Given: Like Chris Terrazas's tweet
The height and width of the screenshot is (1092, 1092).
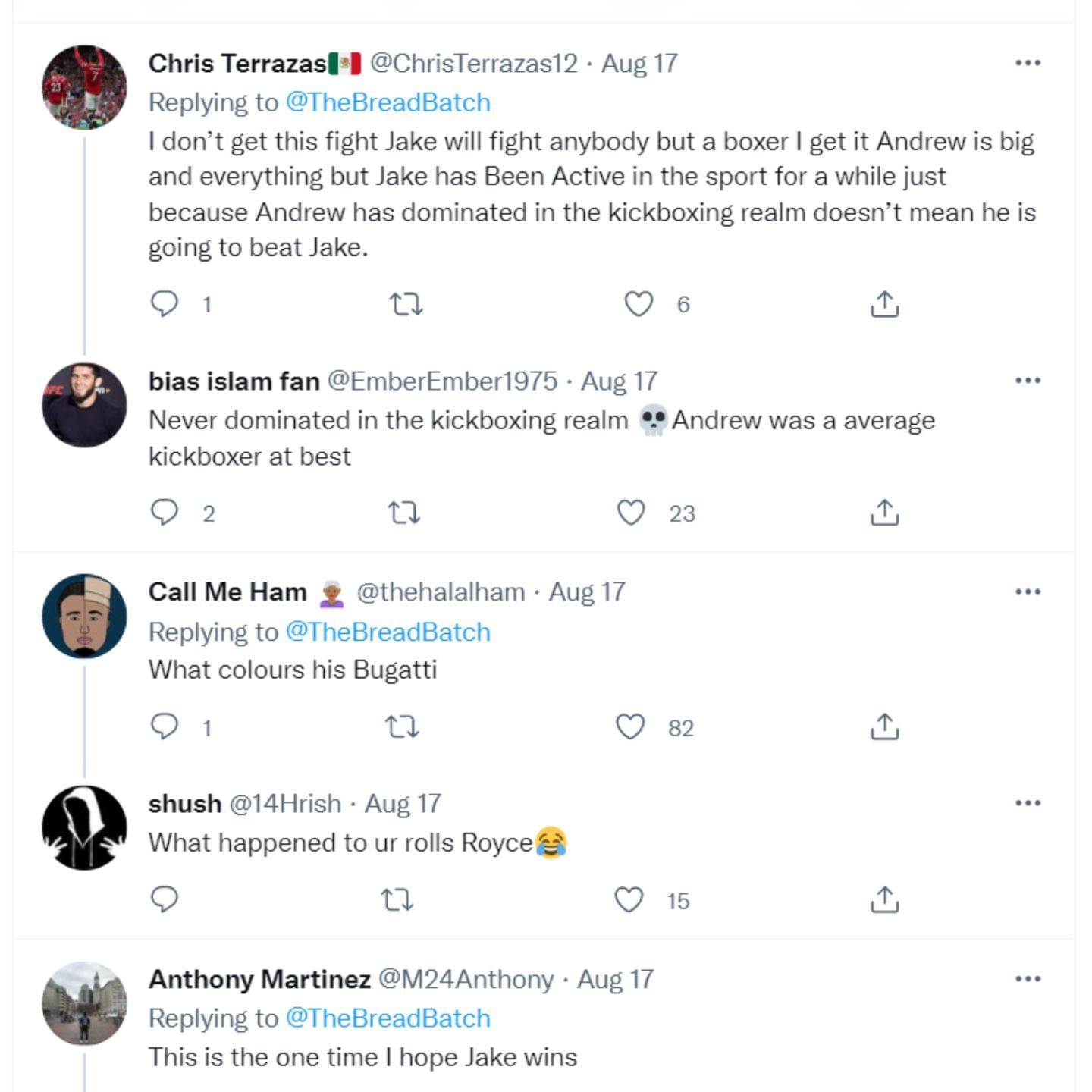Looking at the screenshot, I should tap(639, 304).
